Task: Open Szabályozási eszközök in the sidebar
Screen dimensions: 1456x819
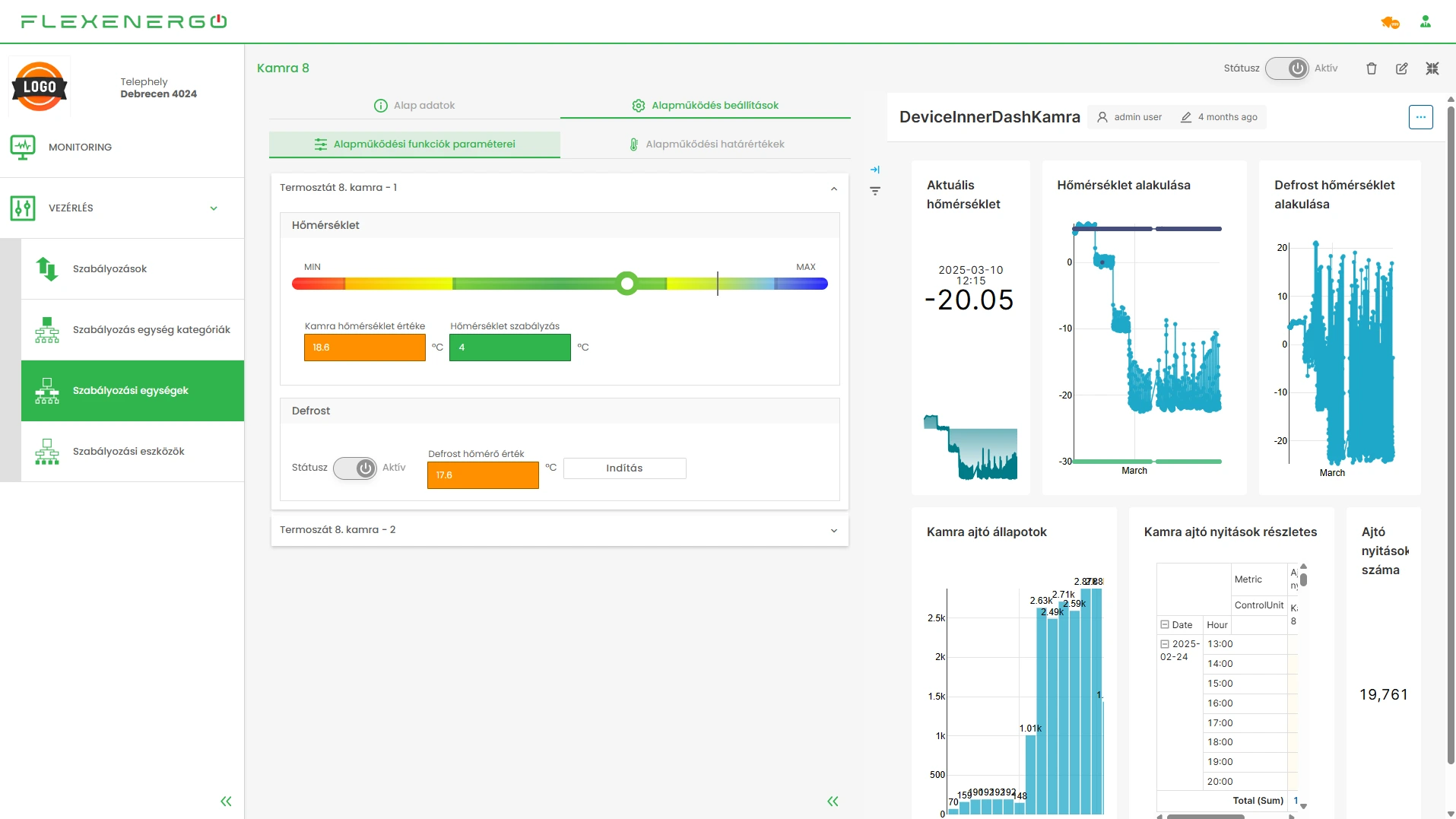Action: [x=128, y=452]
